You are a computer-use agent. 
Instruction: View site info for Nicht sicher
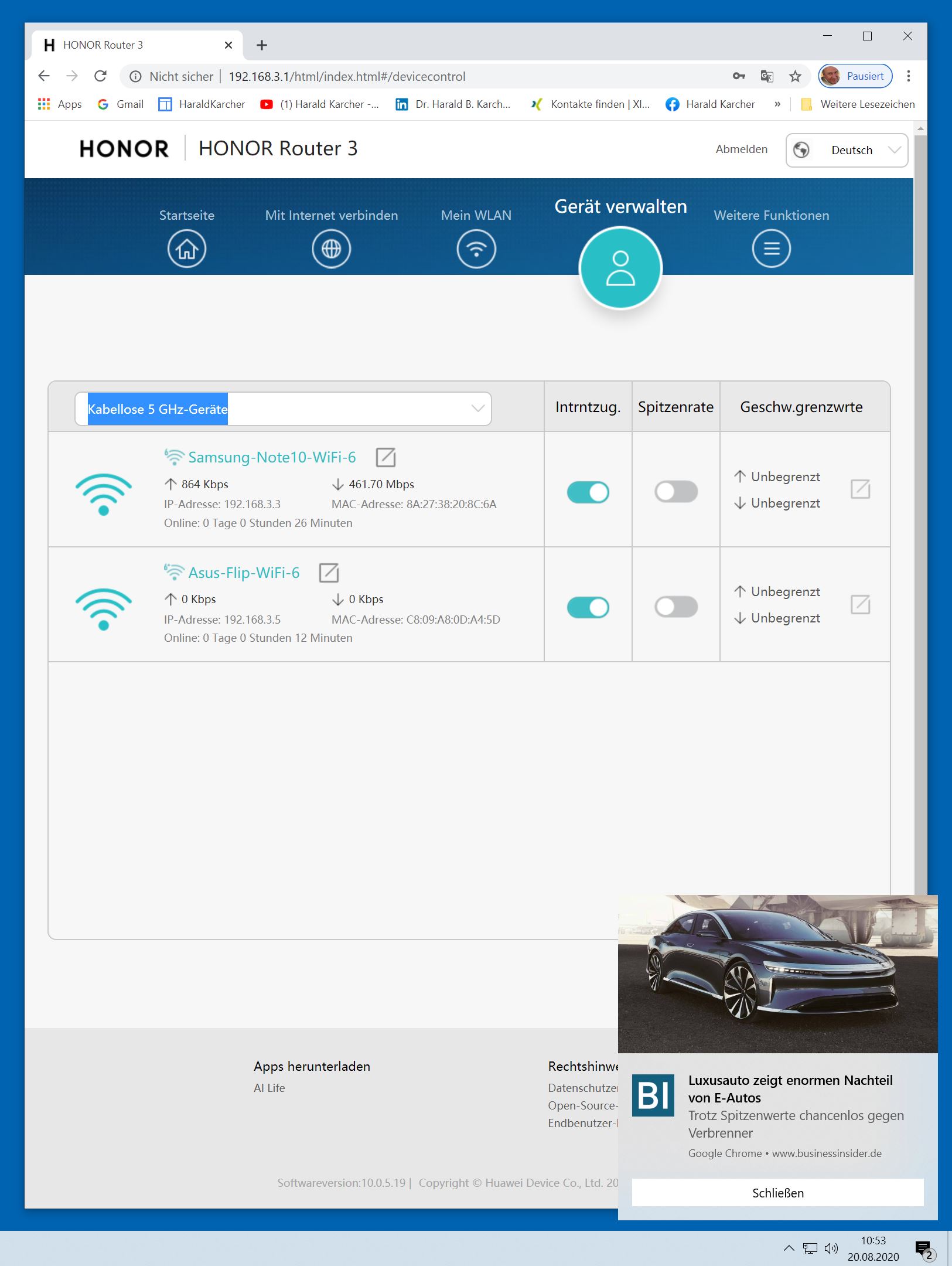[x=173, y=76]
